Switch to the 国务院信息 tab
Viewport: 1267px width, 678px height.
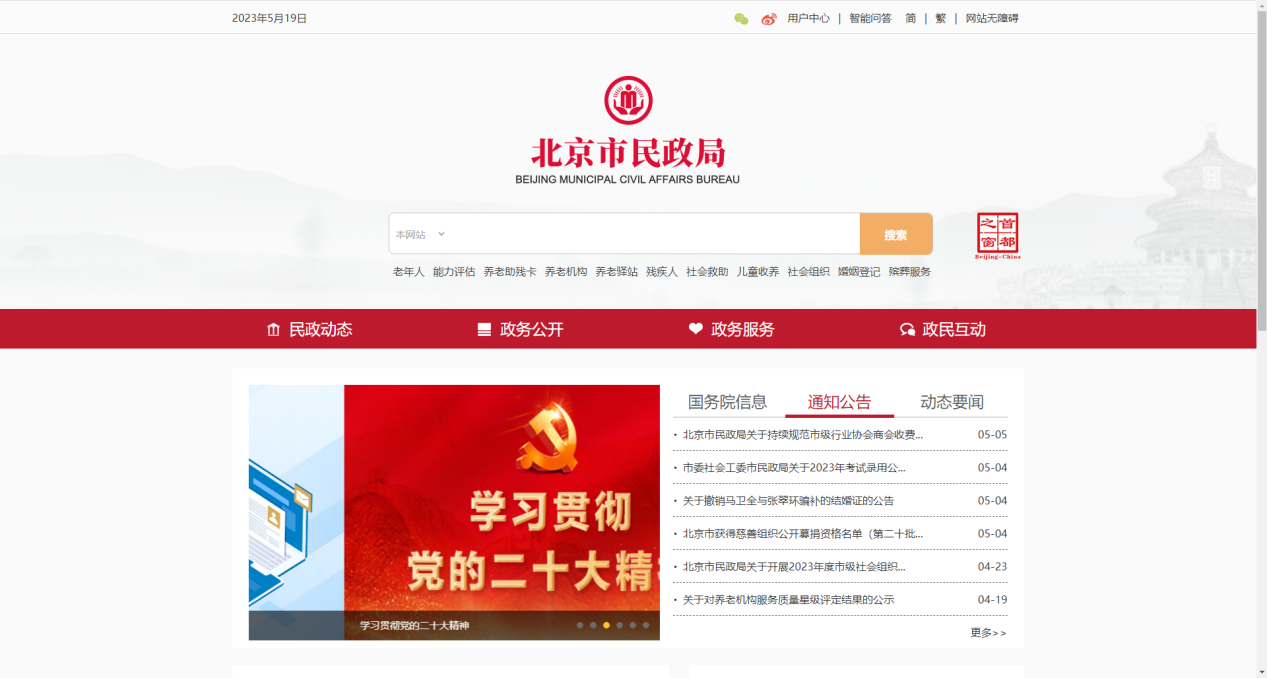point(729,401)
